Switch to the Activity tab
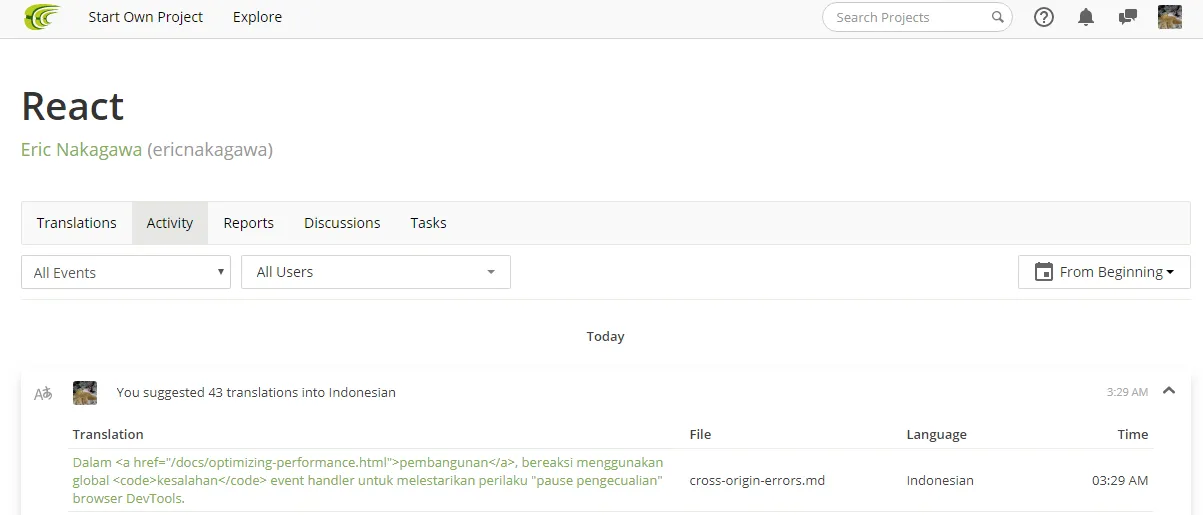The width and height of the screenshot is (1203, 515). 170,223
